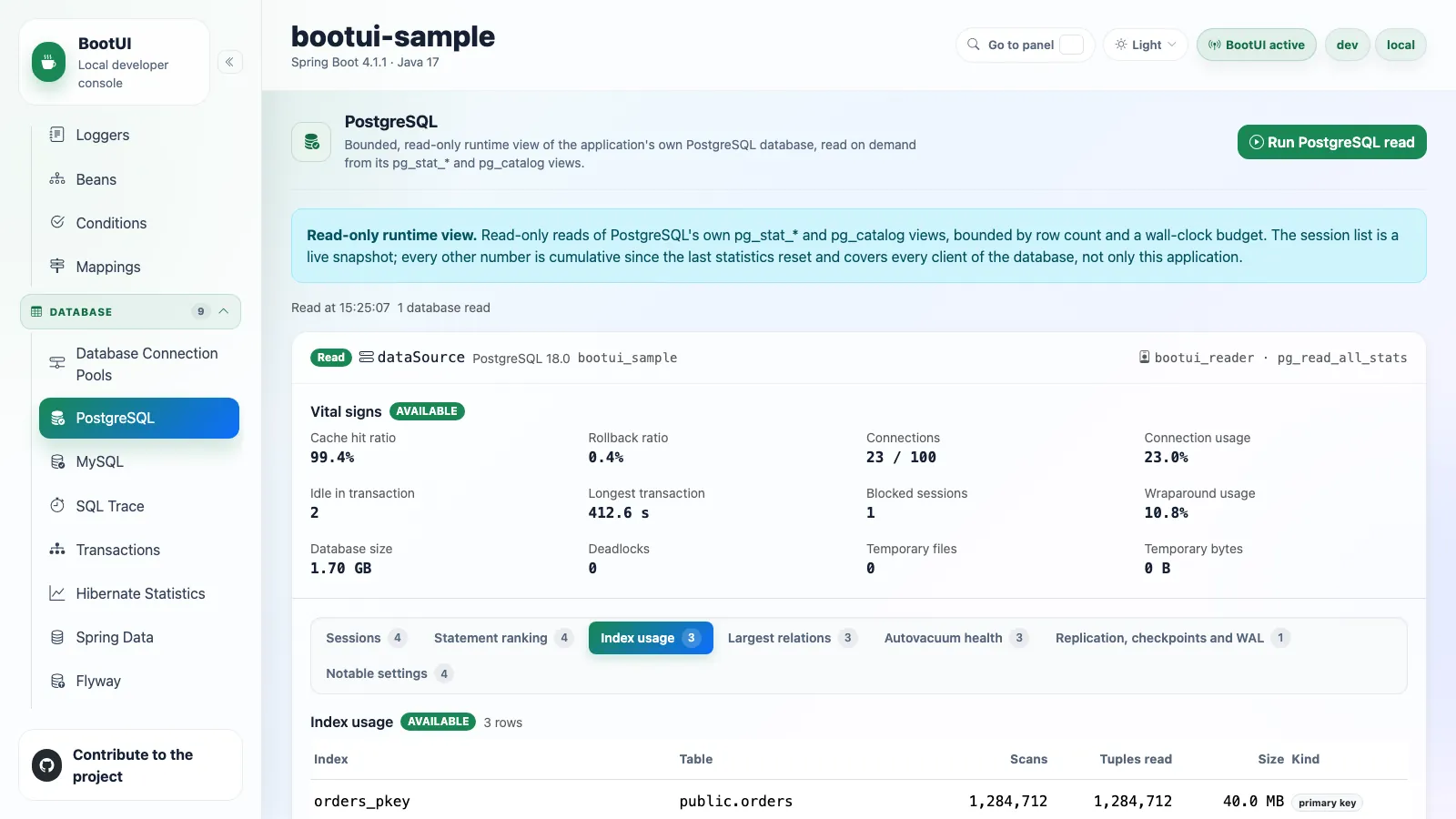Open the Notable settings tab
Image resolution: width=1456 pixels, height=819 pixels.
coord(389,673)
